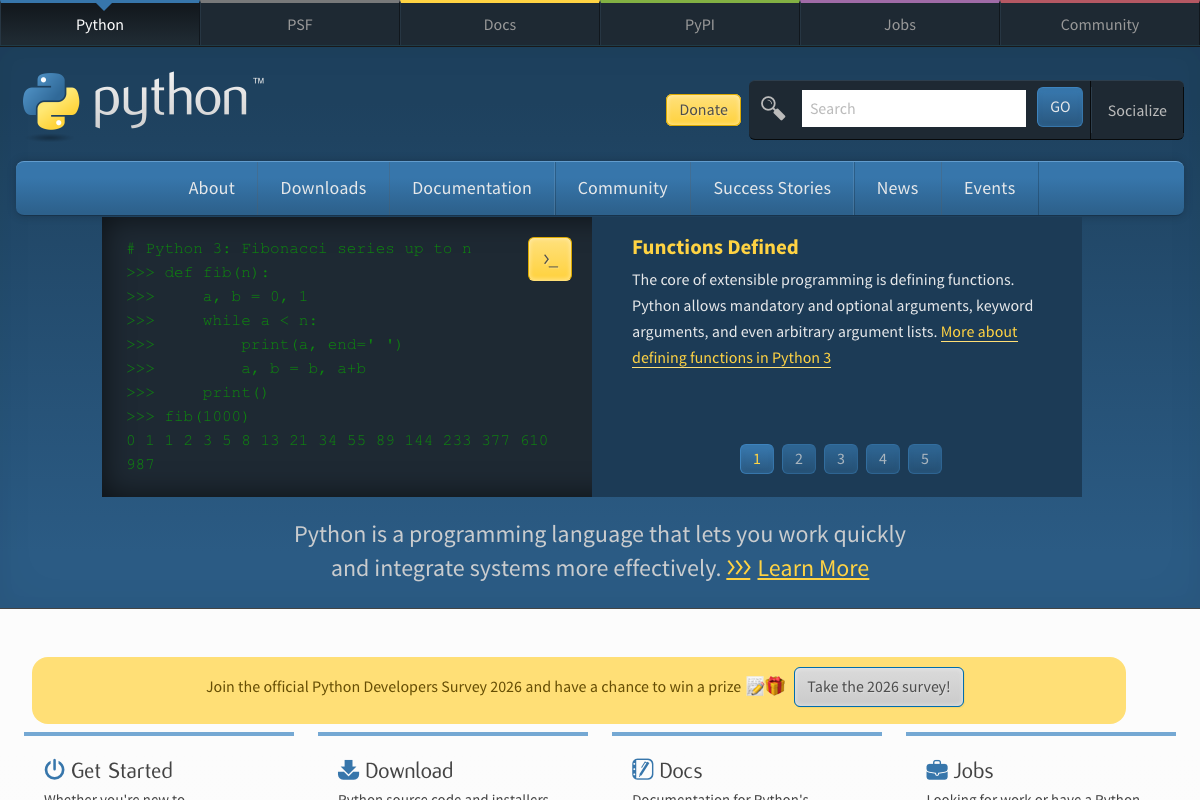Open the PSF tab
This screenshot has height=800, width=1200.
tap(300, 24)
